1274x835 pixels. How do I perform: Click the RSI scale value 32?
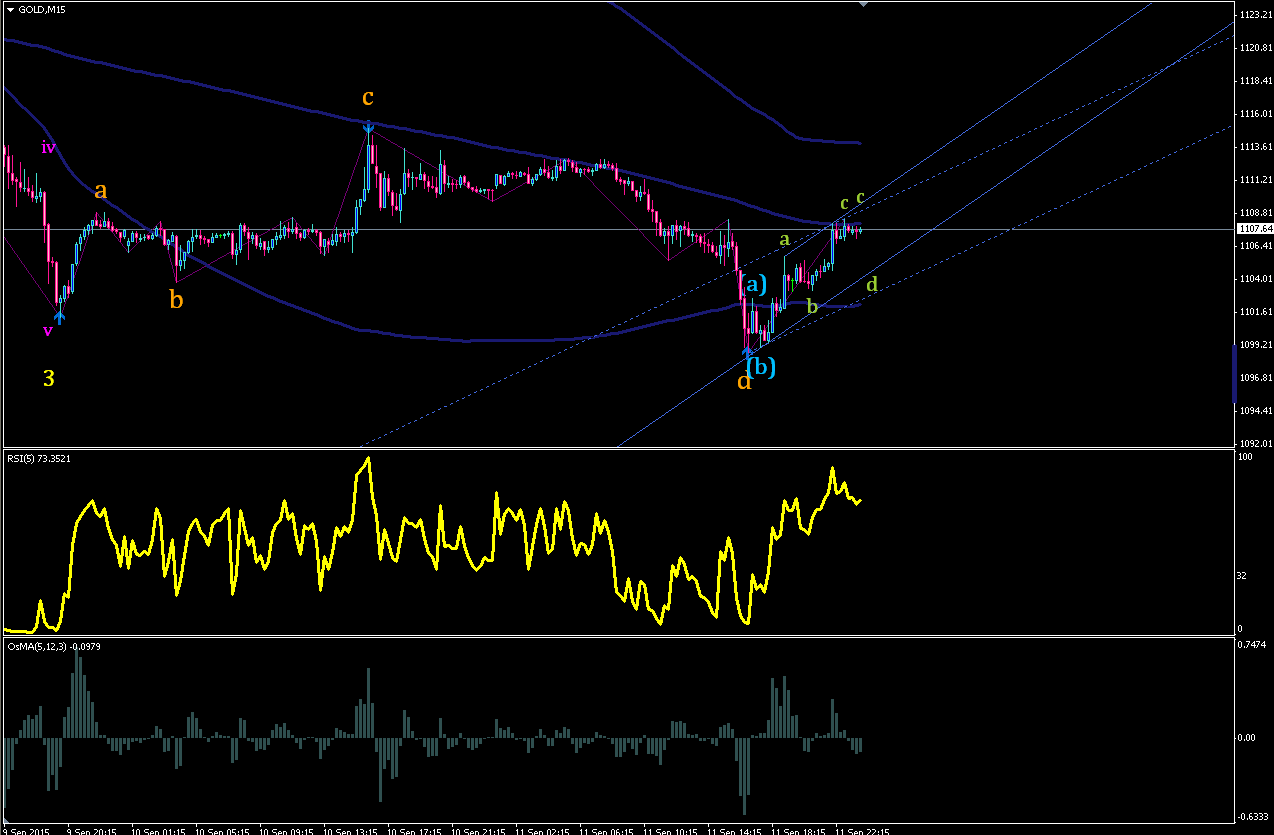coord(1243,577)
